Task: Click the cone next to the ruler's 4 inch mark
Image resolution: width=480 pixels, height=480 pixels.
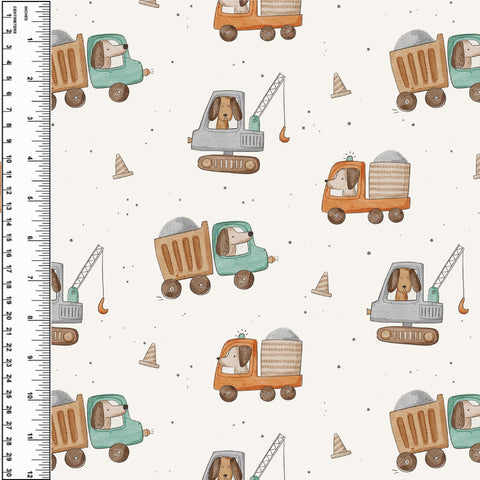Action: [x=122, y=166]
